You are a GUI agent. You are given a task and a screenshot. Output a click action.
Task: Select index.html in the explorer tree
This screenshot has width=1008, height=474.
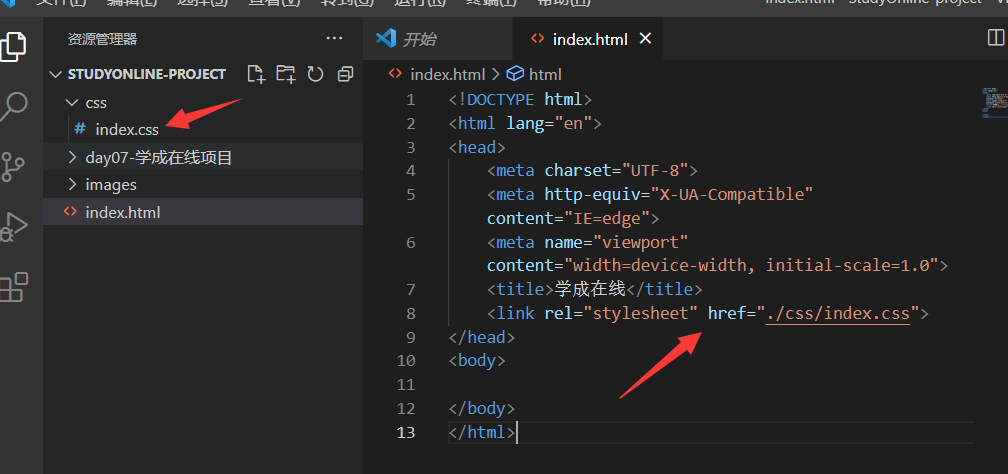tap(122, 212)
